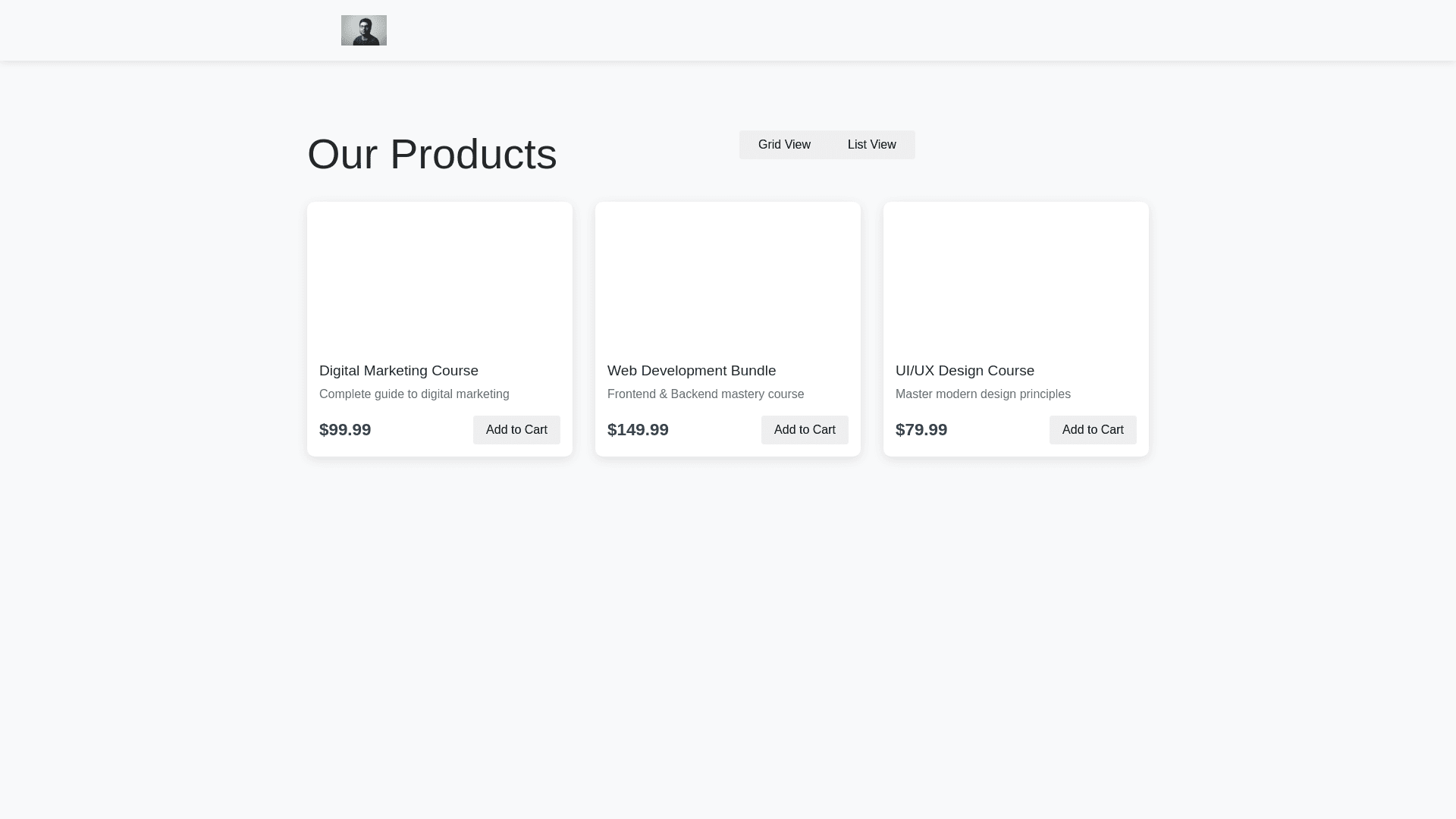Click the $99.99 price label
Viewport: 1456px width, 819px height.
click(345, 430)
